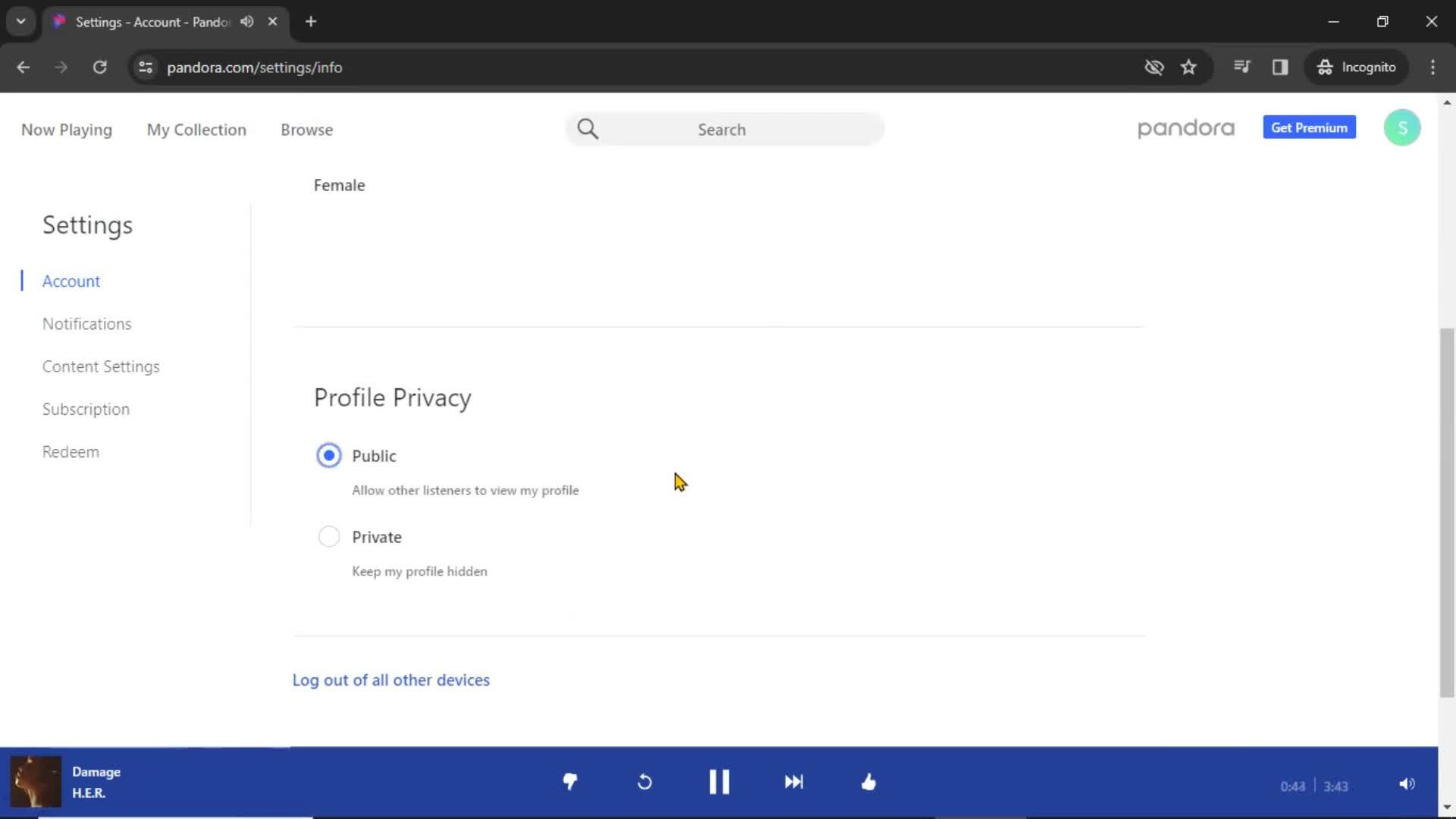The image size is (1456, 819).
Task: Click Get Premium button
Action: point(1310,127)
